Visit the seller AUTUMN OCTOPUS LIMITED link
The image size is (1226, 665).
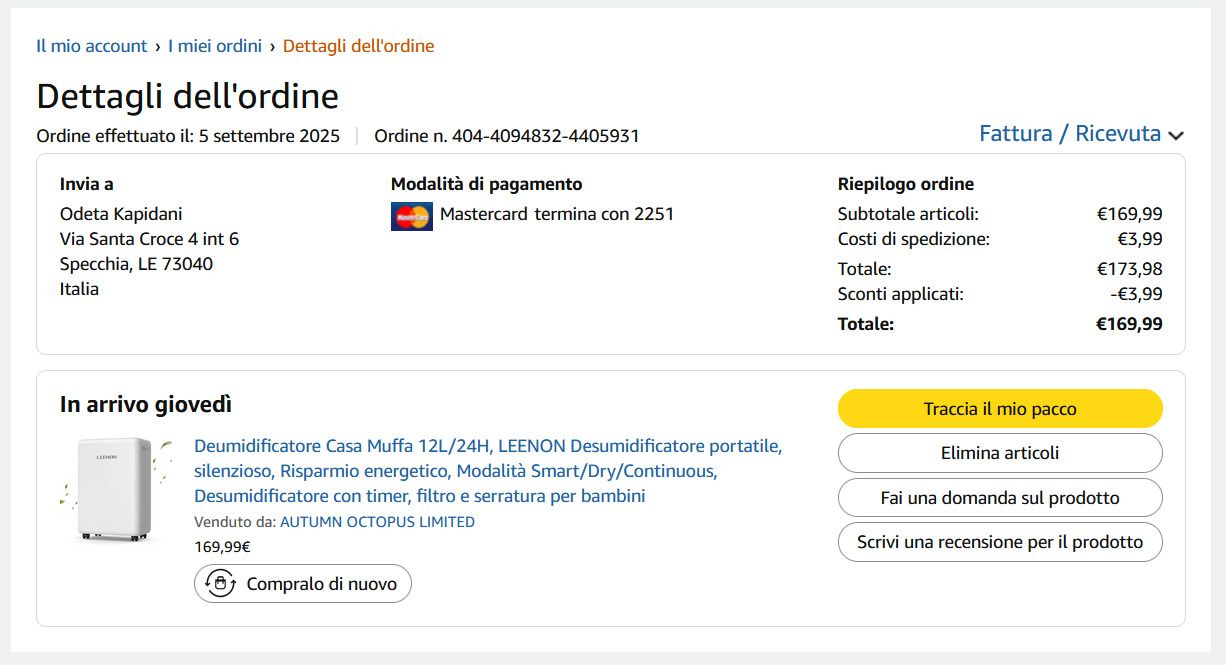coord(377,522)
